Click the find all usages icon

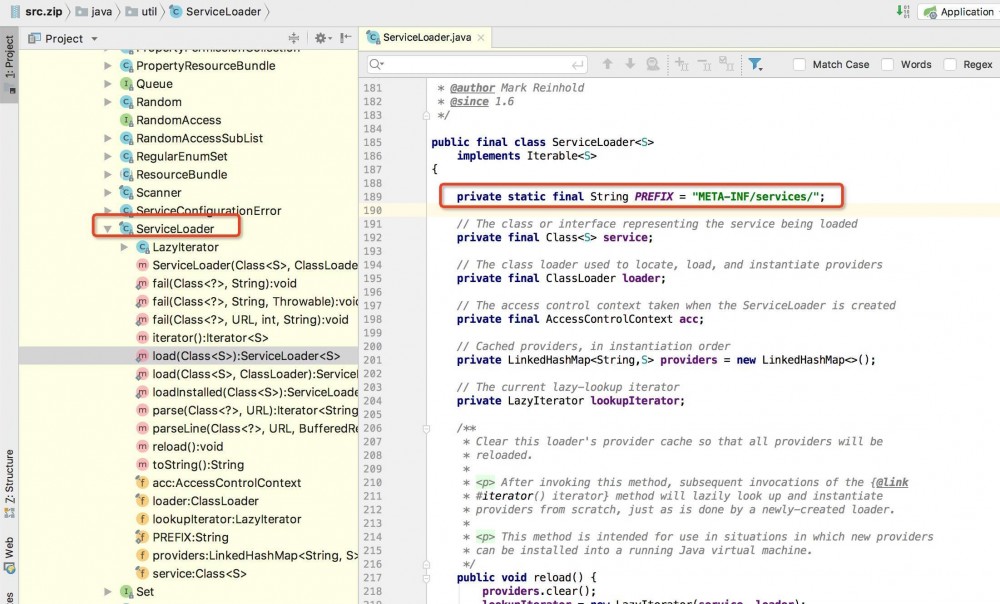coord(653,64)
